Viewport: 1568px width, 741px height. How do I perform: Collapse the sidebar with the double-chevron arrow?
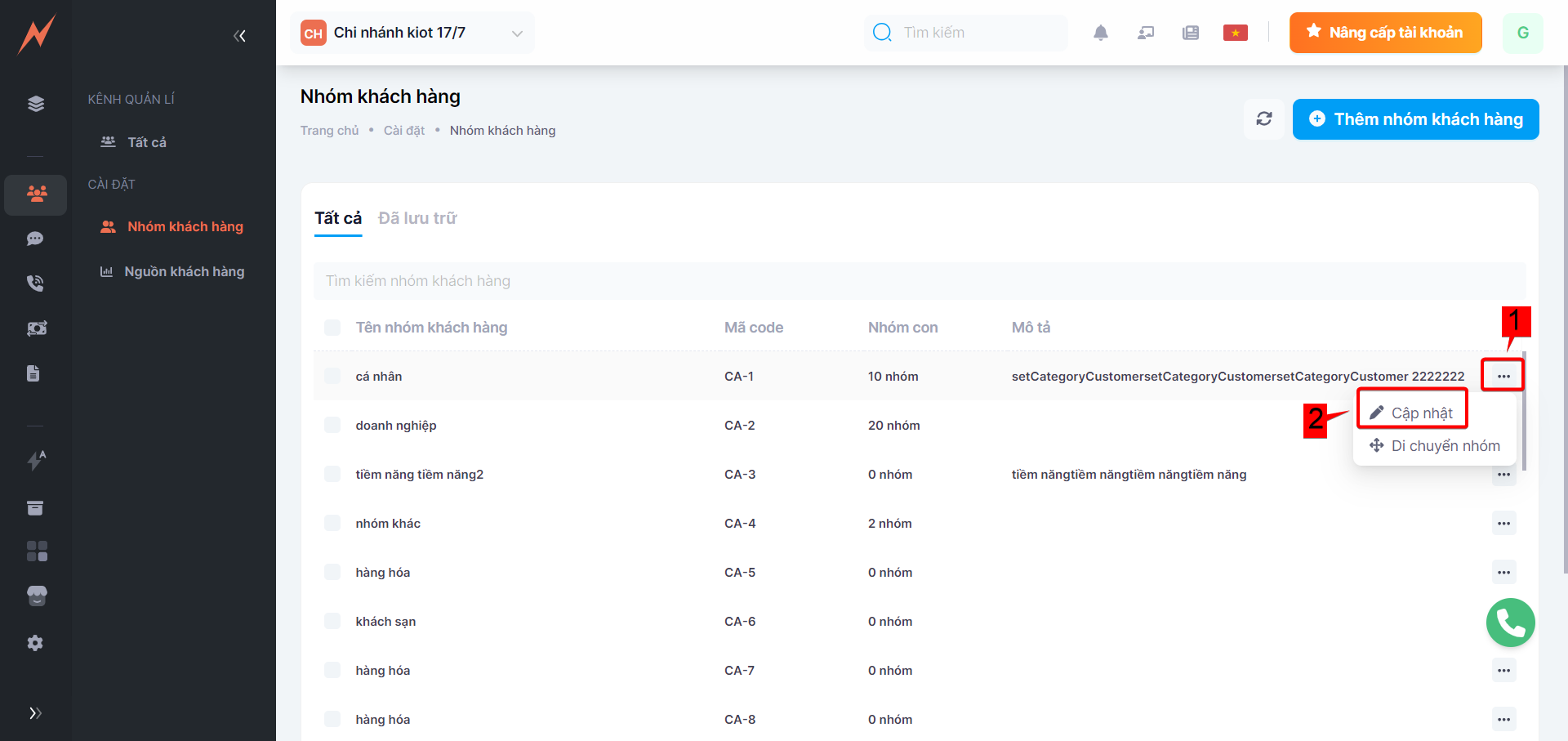239,35
